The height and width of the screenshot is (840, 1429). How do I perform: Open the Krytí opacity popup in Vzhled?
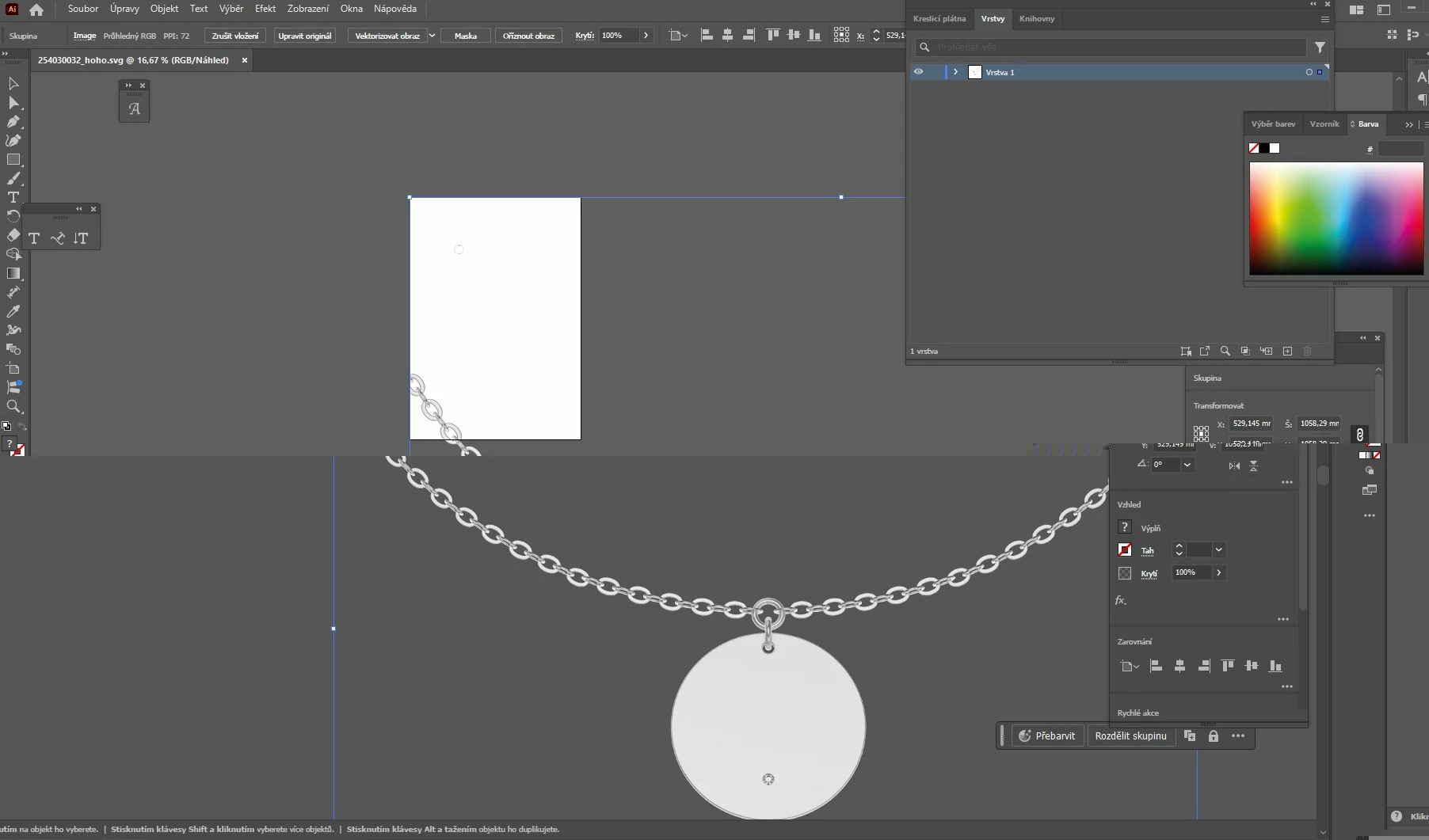pos(1218,572)
